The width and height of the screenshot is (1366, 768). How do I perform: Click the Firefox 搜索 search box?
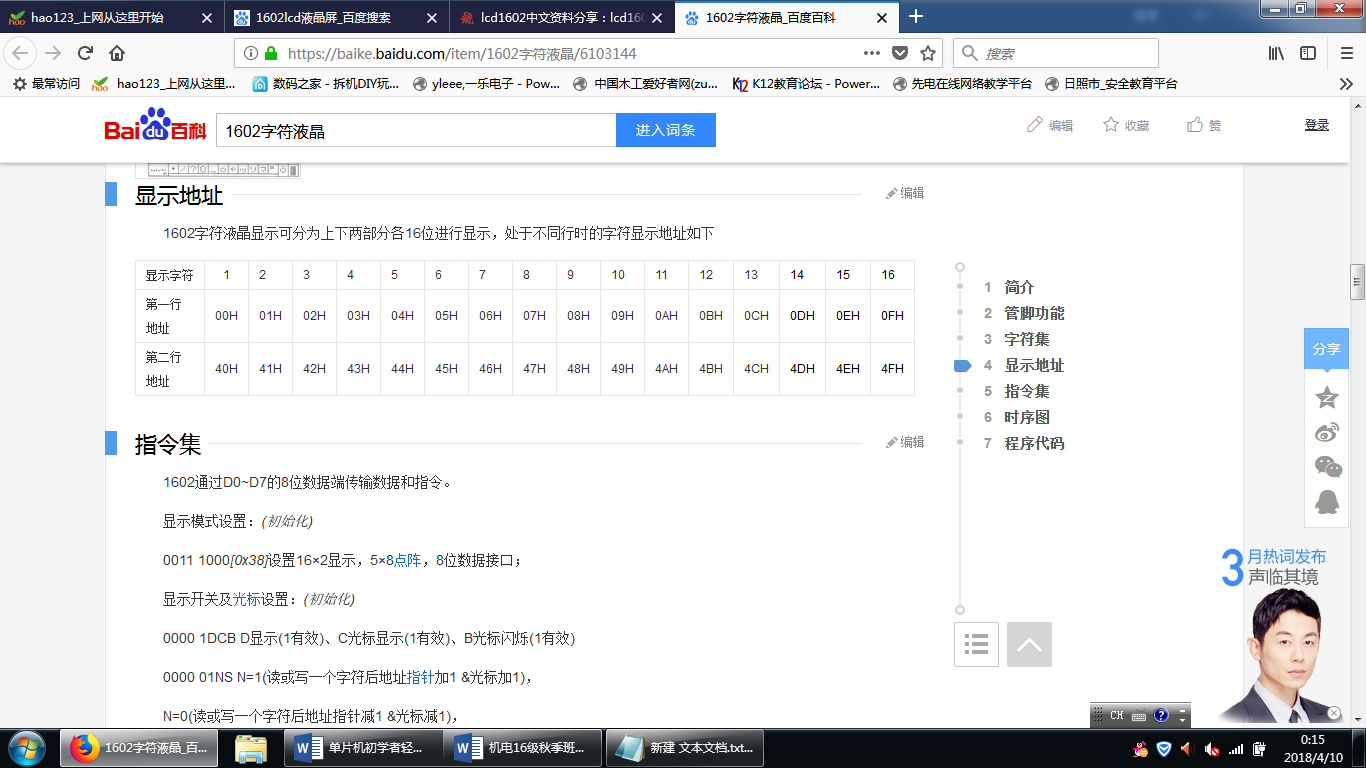(1056, 53)
